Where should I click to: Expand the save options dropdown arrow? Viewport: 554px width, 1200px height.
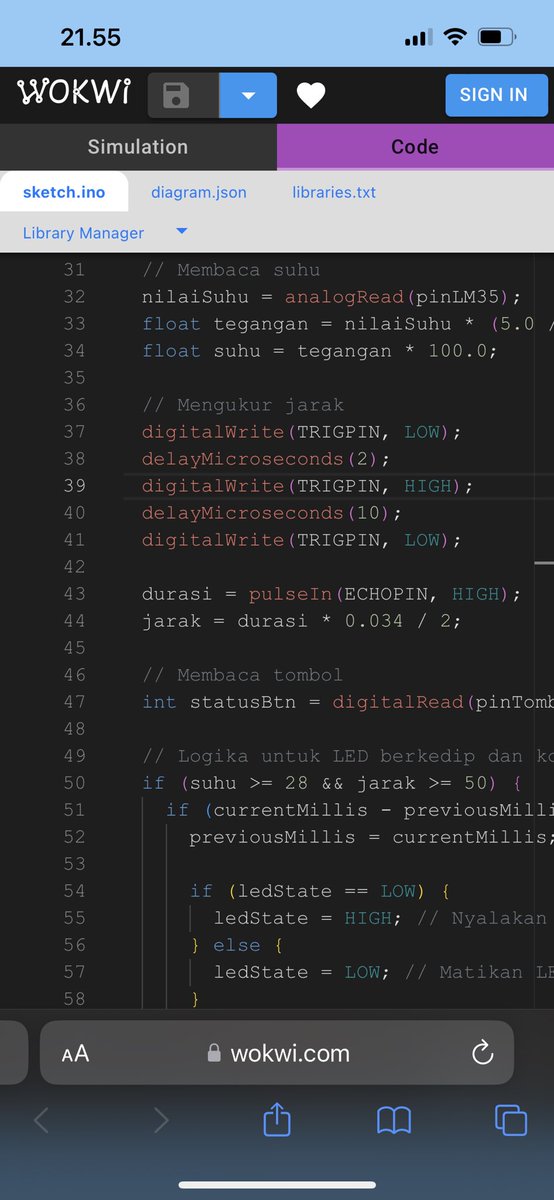pyautogui.click(x=248, y=96)
